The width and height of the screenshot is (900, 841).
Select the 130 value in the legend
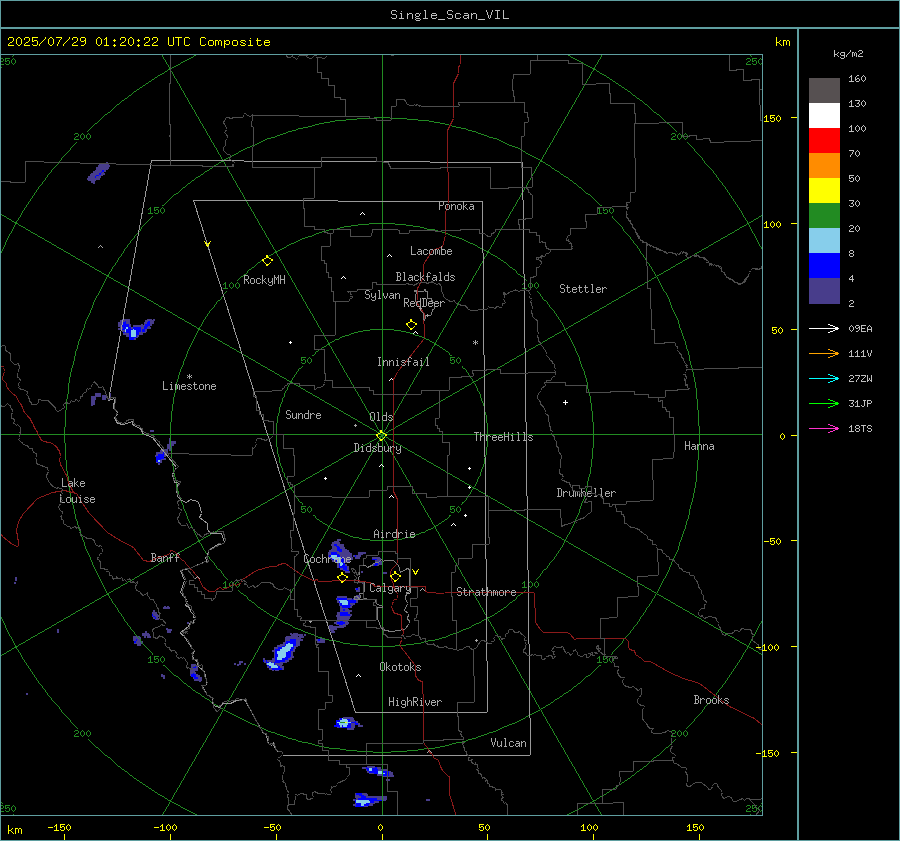[857, 104]
